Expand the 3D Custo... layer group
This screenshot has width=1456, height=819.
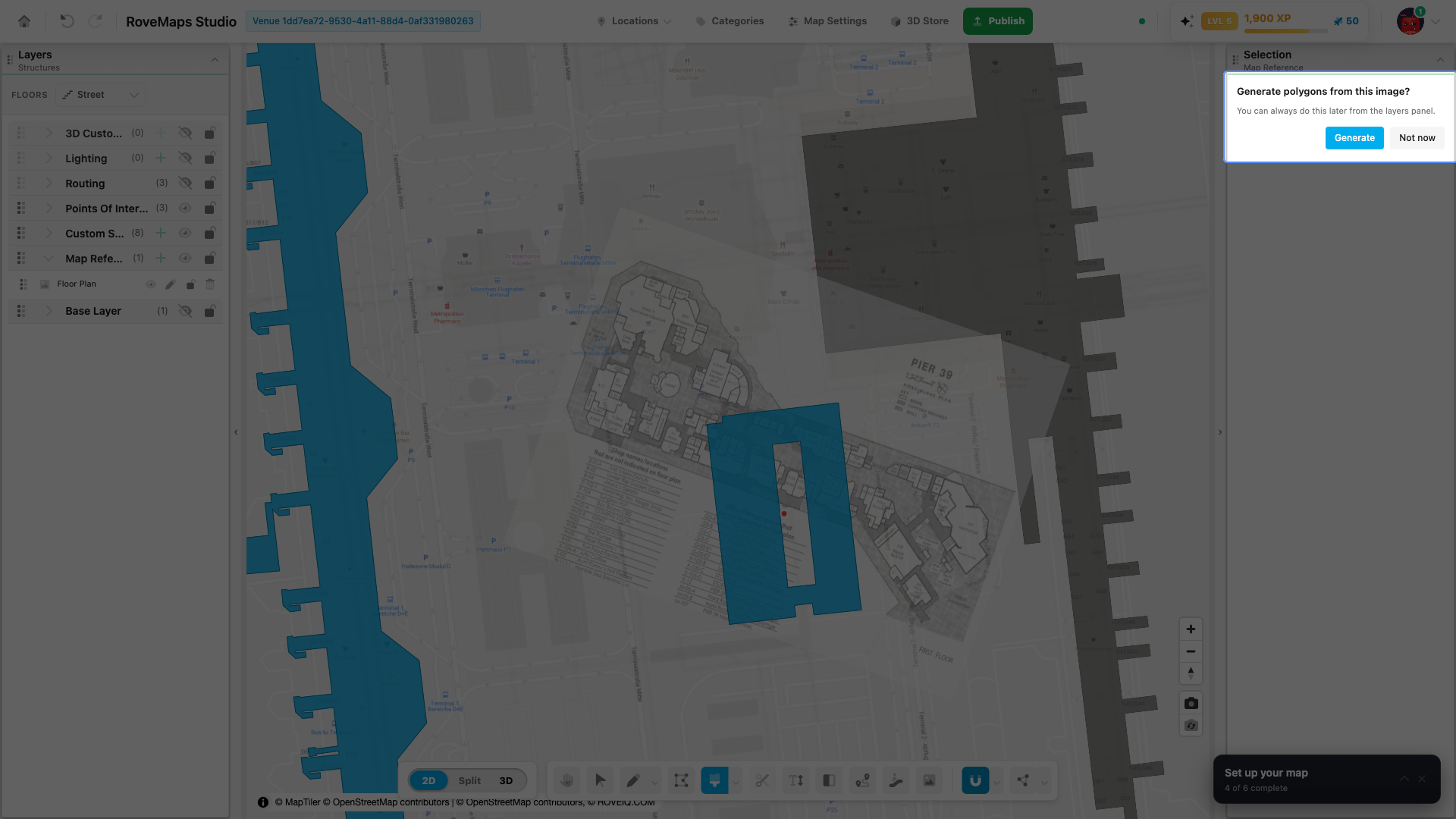click(49, 133)
